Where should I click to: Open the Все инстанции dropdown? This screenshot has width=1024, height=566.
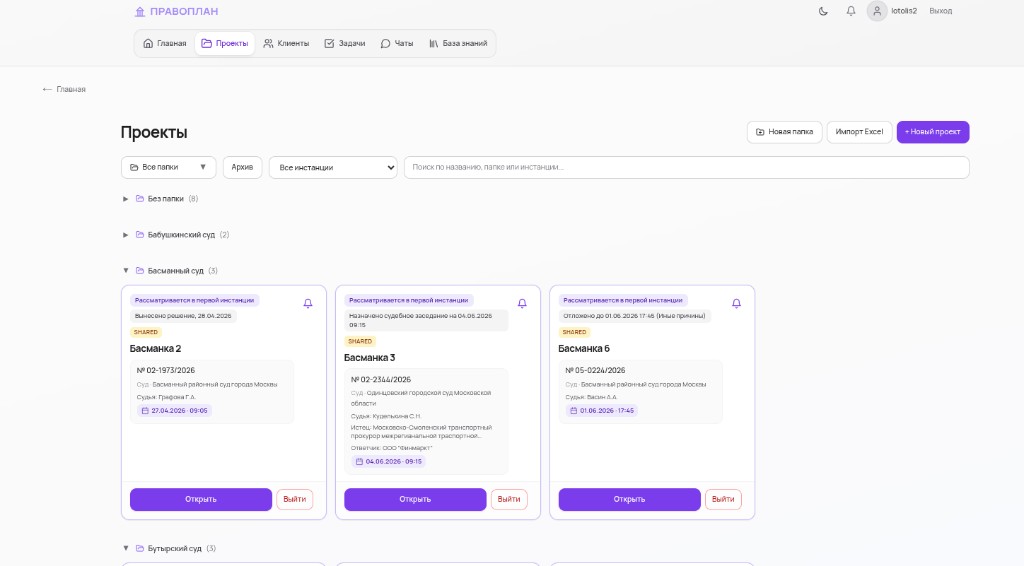click(x=333, y=167)
